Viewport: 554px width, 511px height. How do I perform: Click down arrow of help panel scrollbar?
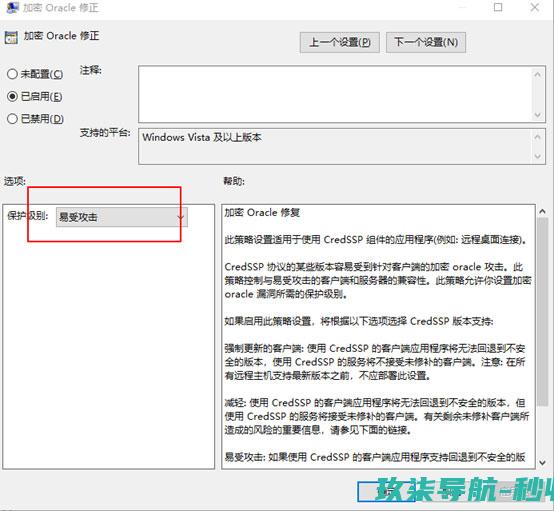coord(543,462)
